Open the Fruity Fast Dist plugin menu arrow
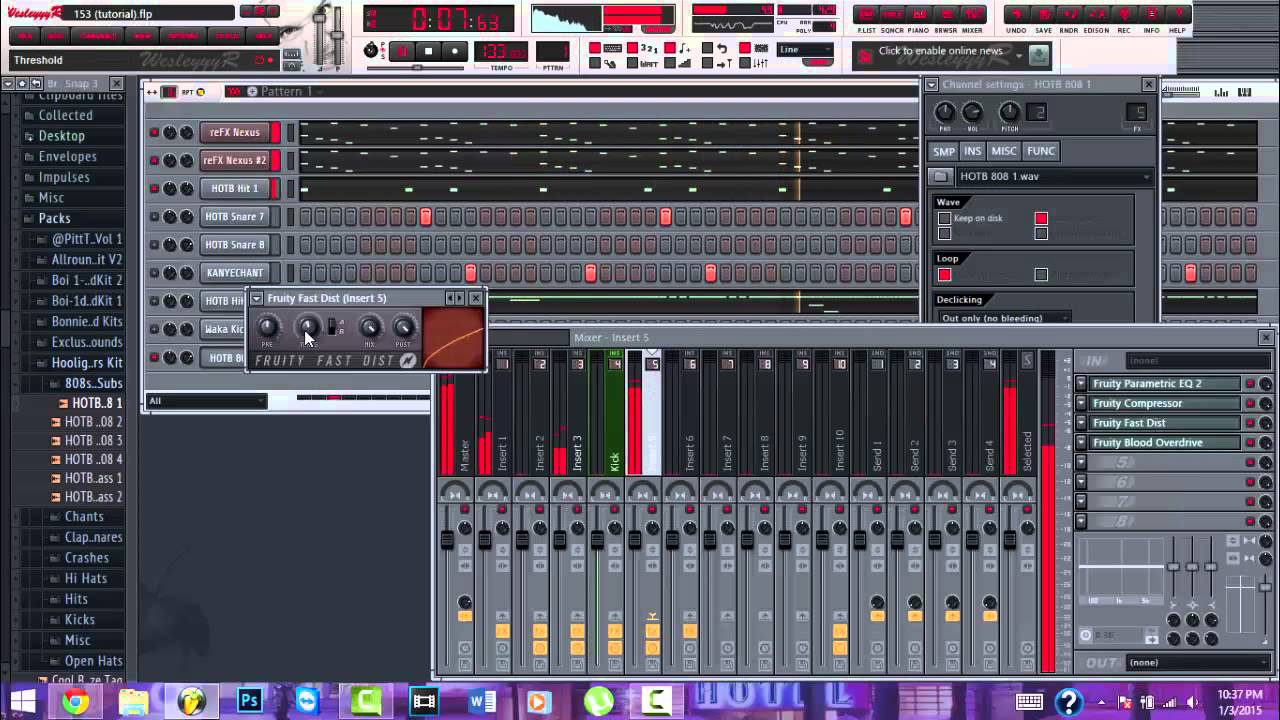This screenshot has height=720, width=1280. 257,298
